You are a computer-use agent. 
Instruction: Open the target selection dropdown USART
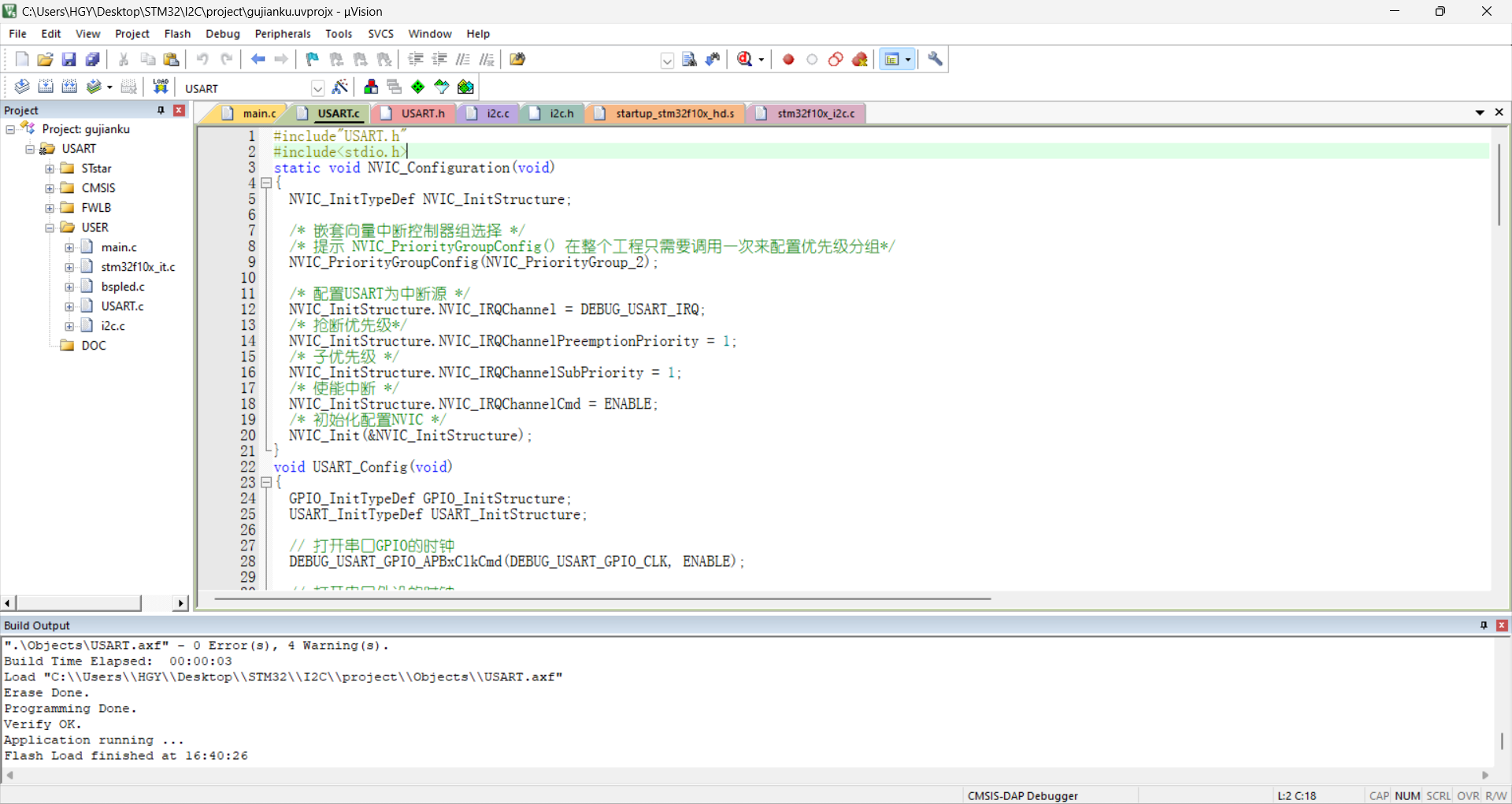317,88
